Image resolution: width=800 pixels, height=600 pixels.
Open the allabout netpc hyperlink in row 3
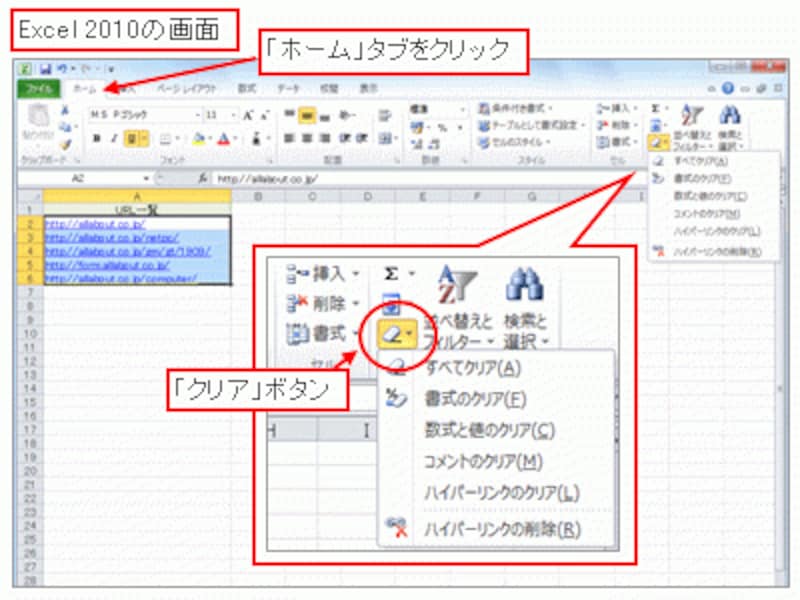pos(112,238)
